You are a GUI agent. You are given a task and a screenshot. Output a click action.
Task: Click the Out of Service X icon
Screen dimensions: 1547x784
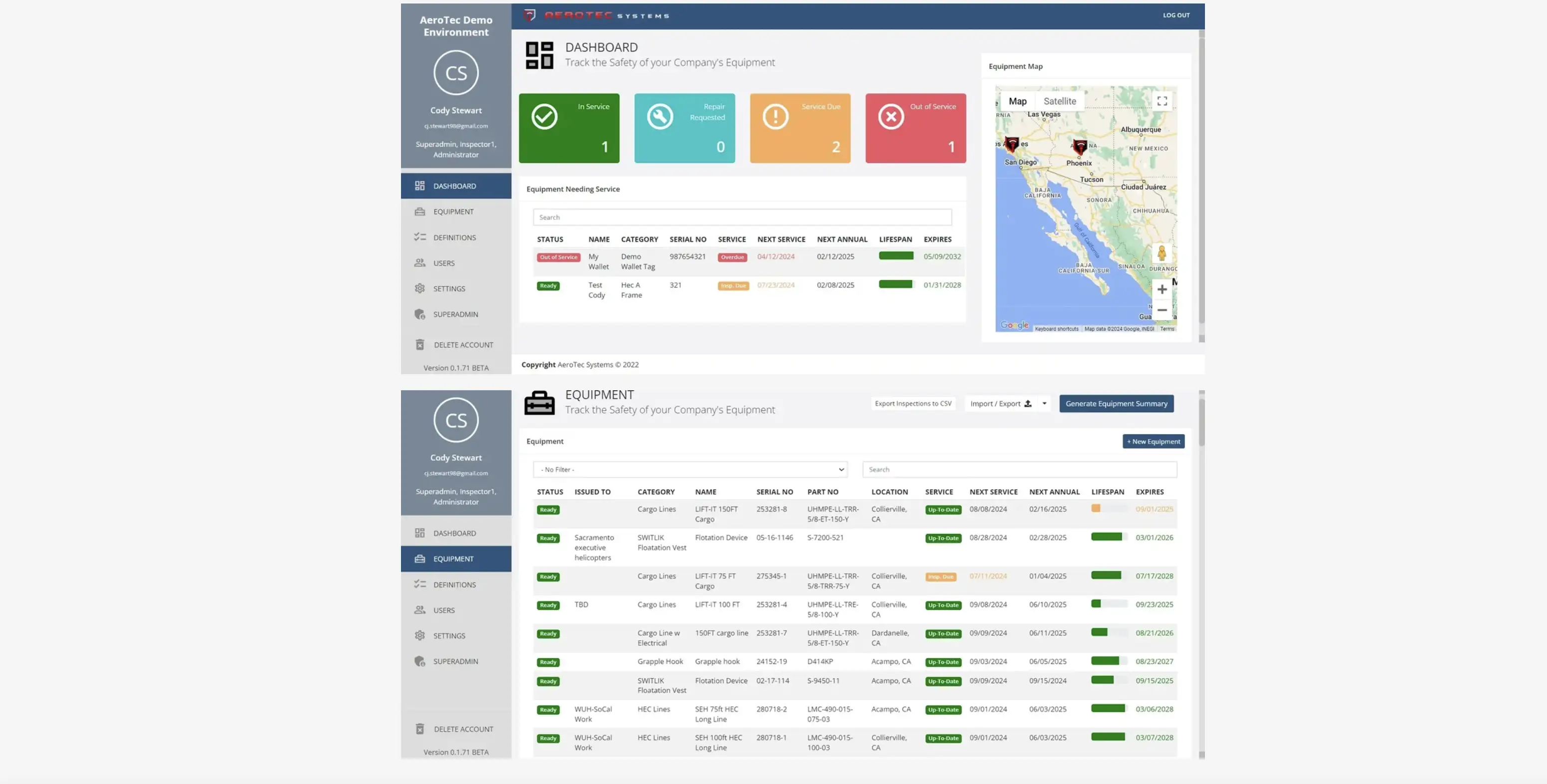[891, 116]
